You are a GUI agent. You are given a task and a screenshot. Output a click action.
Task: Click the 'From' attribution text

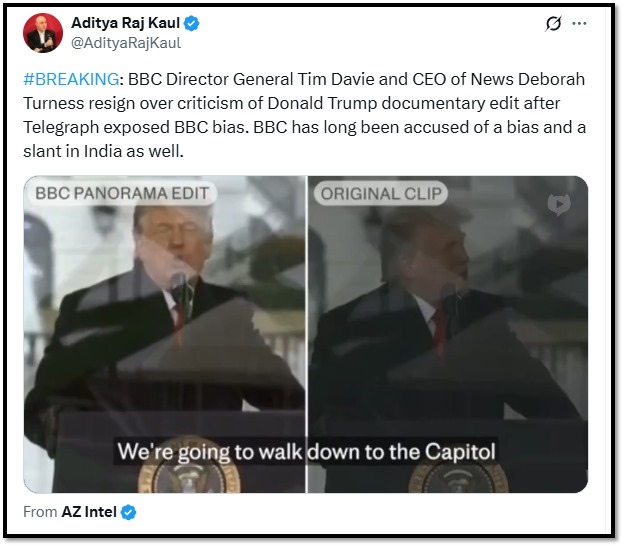[40, 512]
